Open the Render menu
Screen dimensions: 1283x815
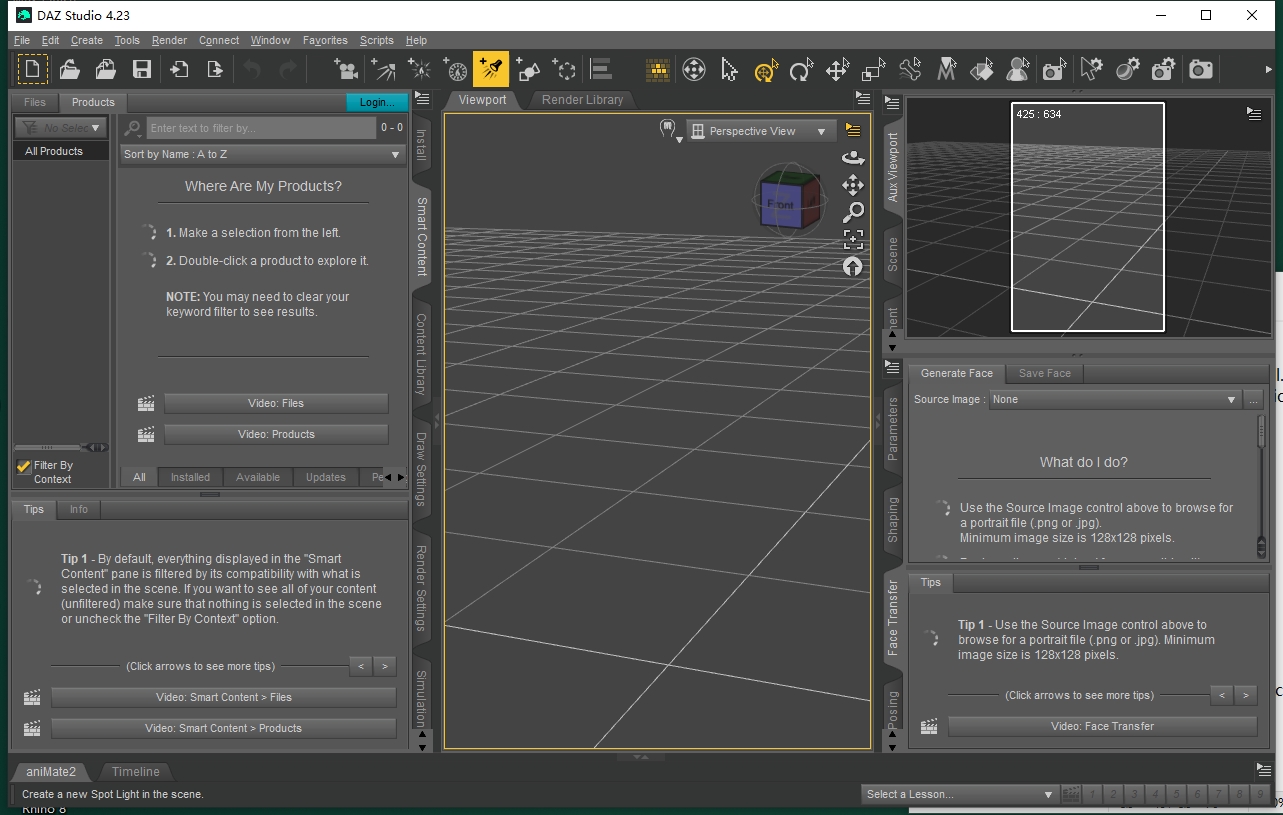[169, 40]
